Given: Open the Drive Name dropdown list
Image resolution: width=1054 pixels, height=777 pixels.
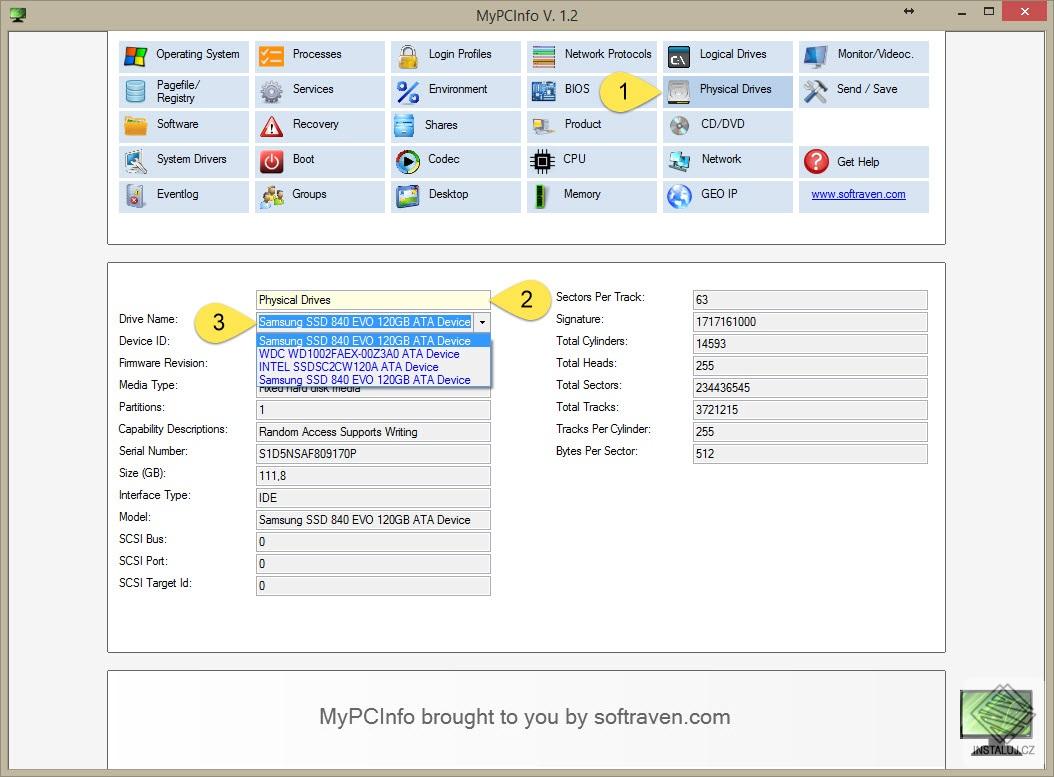Looking at the screenshot, I should tap(482, 322).
